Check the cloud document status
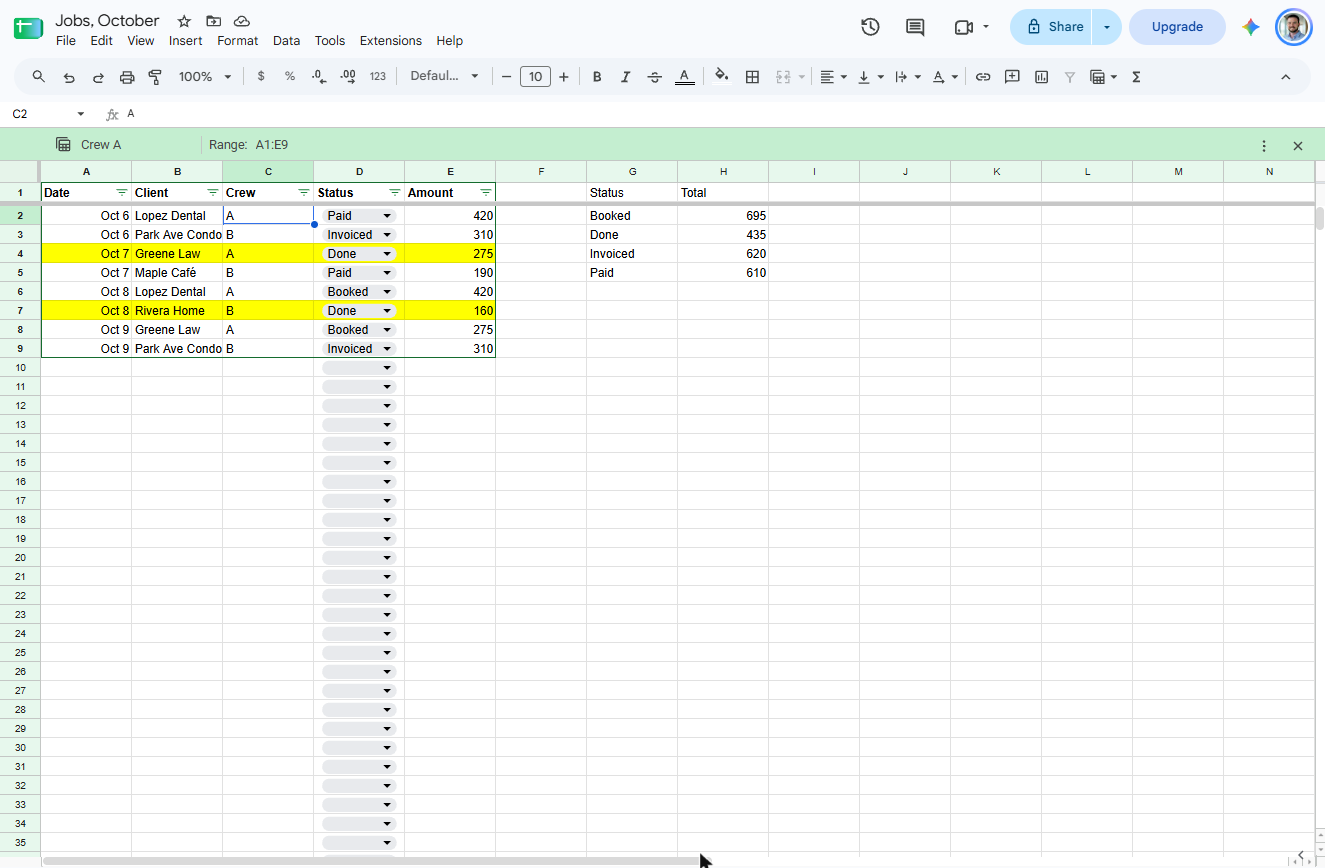 [x=242, y=21]
